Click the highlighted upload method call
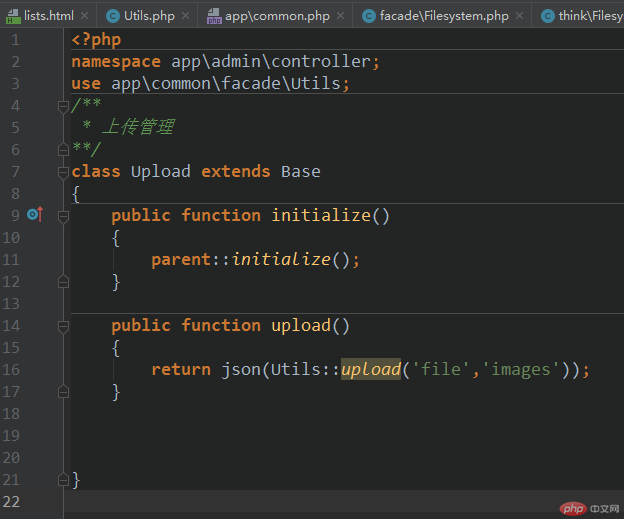 pos(371,370)
